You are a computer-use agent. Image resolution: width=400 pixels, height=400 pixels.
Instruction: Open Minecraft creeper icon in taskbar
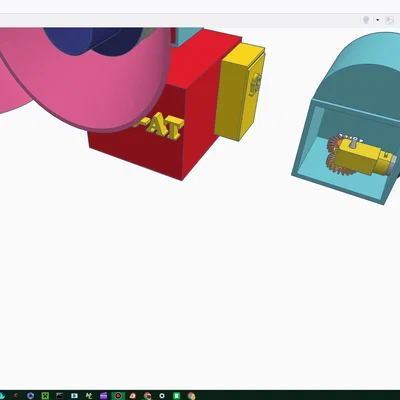tap(45, 396)
